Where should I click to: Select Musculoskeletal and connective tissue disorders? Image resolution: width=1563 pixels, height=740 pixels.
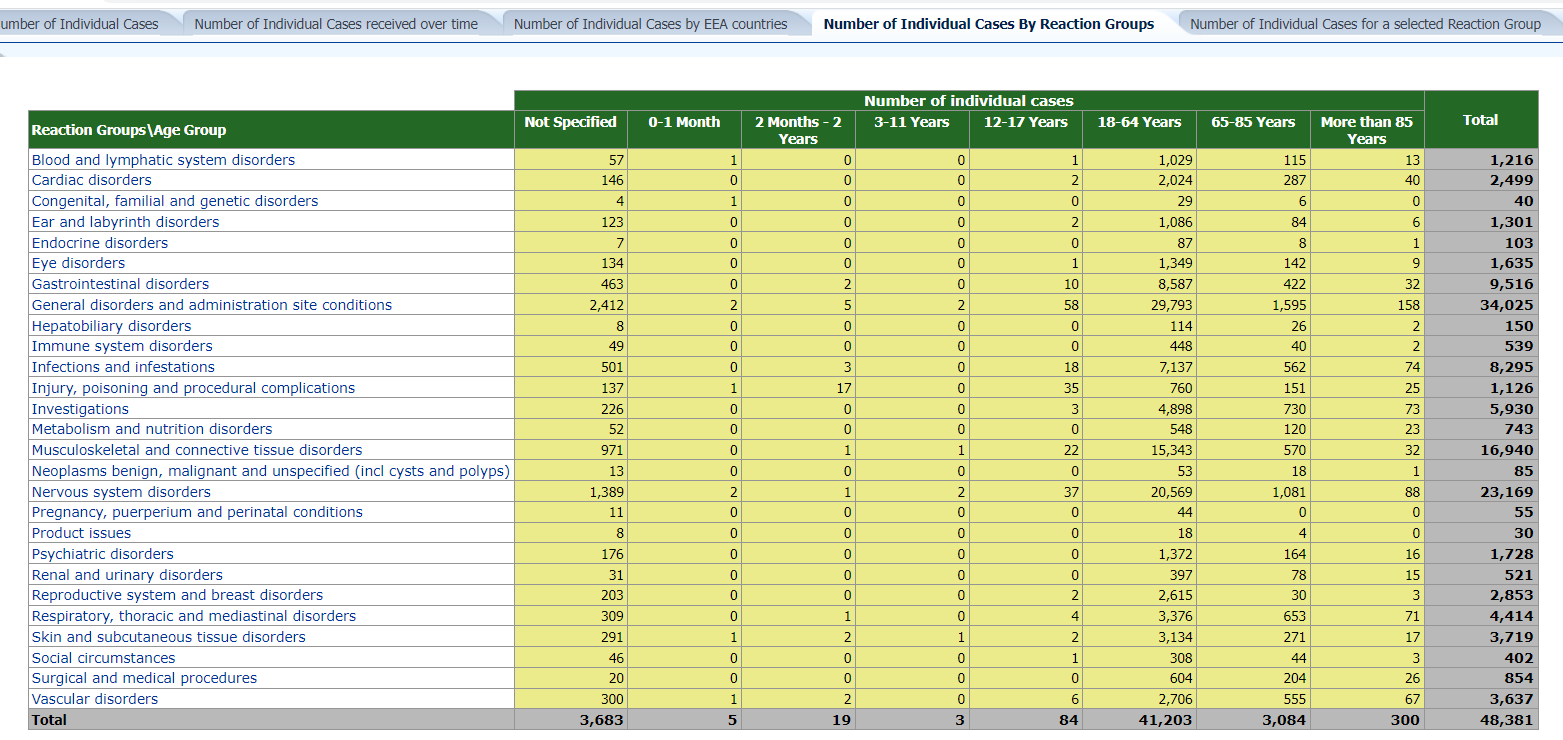point(197,450)
